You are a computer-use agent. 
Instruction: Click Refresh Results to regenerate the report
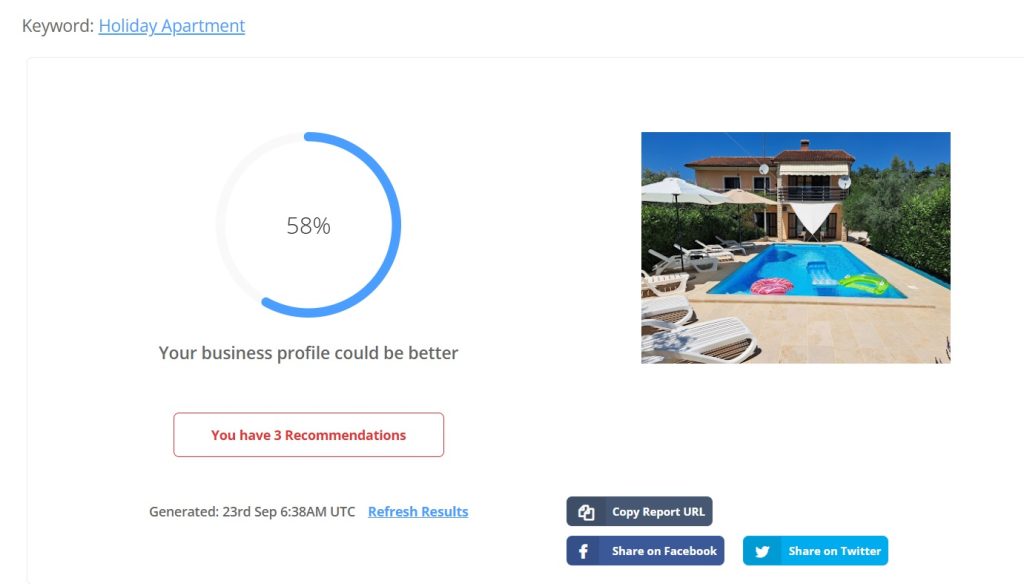point(417,511)
